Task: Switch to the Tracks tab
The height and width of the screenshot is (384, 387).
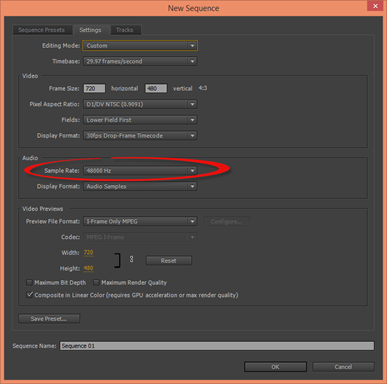Action: (x=125, y=30)
